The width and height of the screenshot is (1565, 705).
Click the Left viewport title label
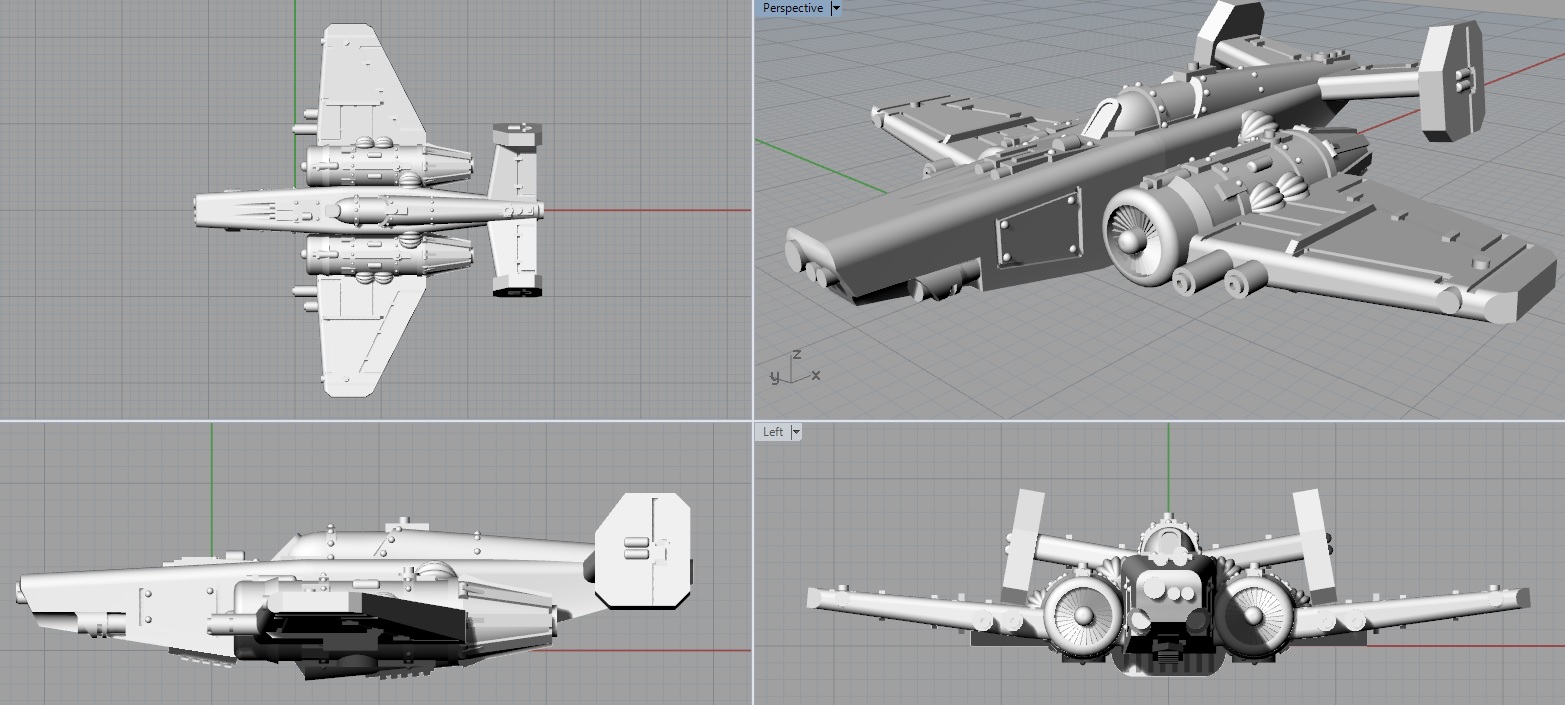point(773,432)
